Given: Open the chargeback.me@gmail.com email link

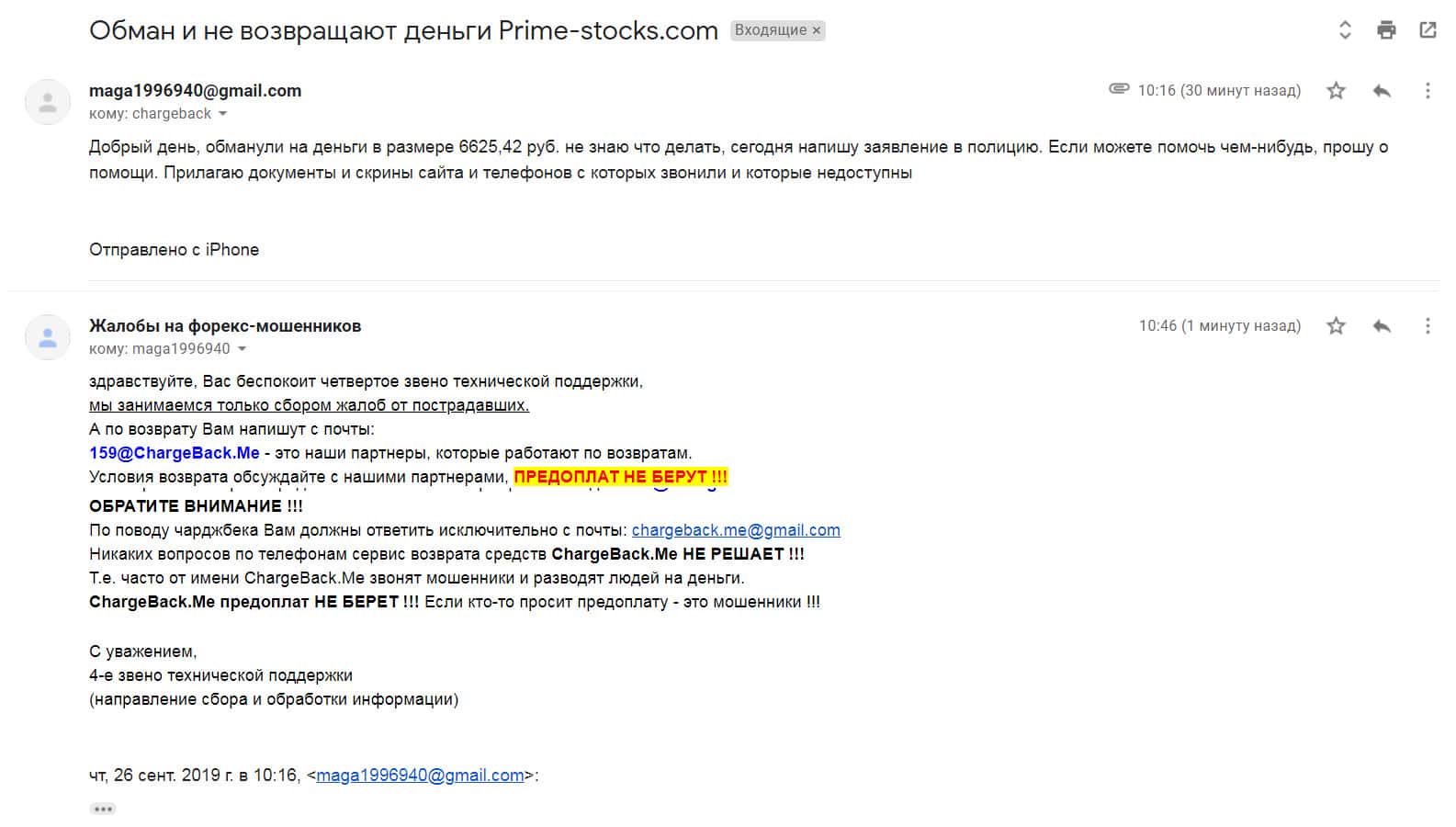Looking at the screenshot, I should click(x=736, y=530).
